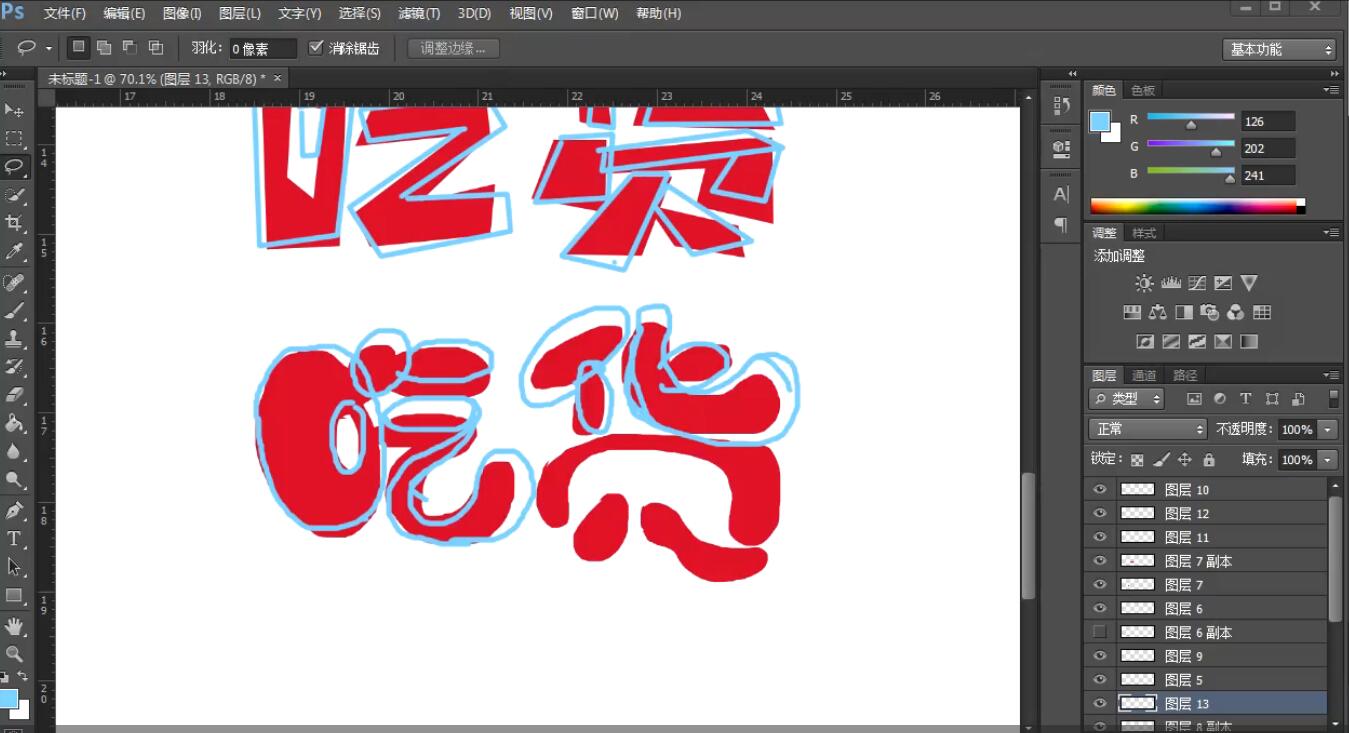Choose add-to-selection mode in options bar
1349x733 pixels.
[104, 47]
